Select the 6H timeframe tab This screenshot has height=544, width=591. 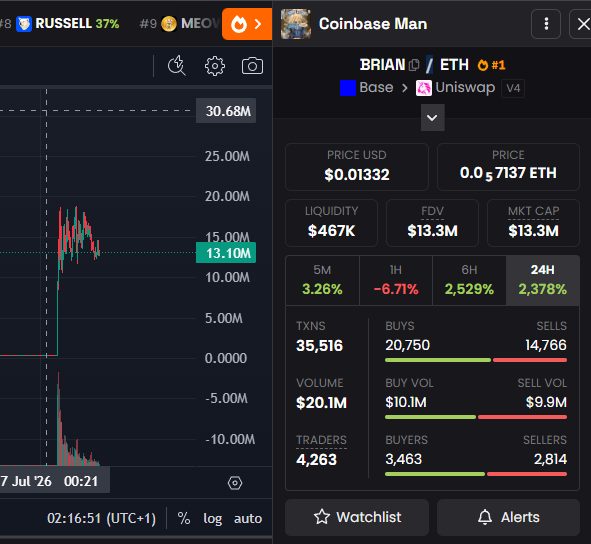pyautogui.click(x=469, y=280)
